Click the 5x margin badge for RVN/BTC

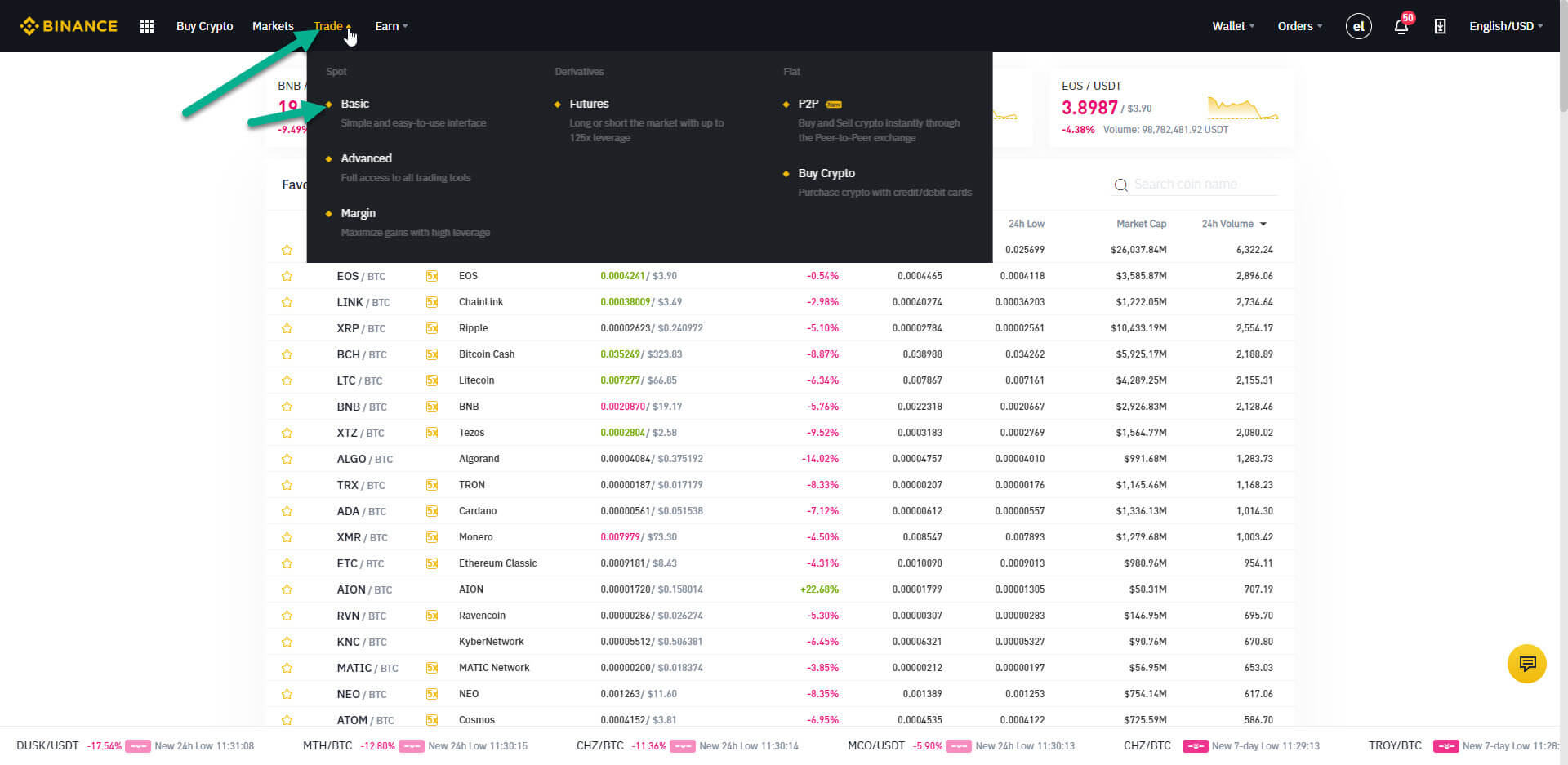tap(432, 616)
